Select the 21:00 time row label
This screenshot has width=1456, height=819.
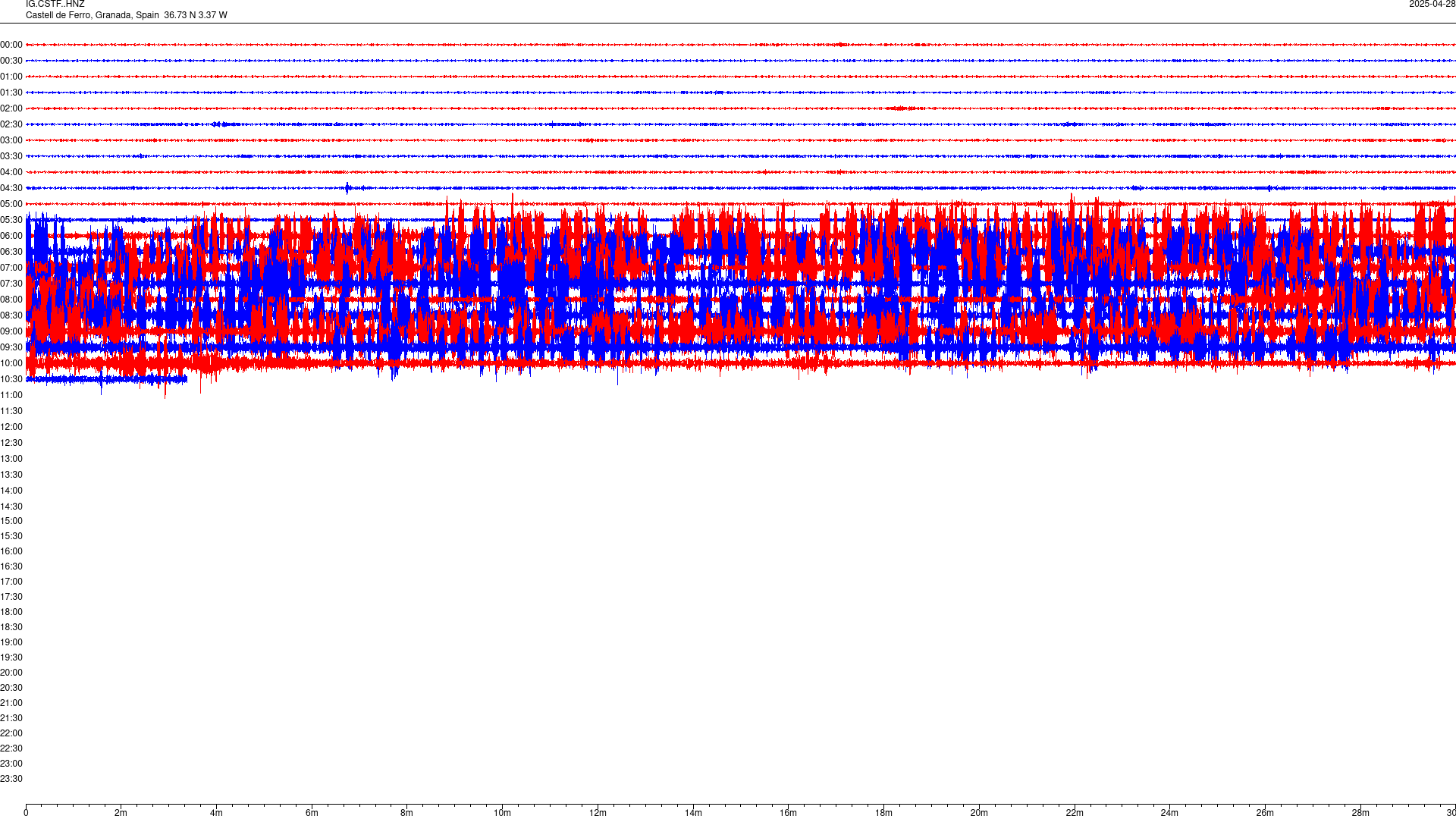[x=11, y=703]
